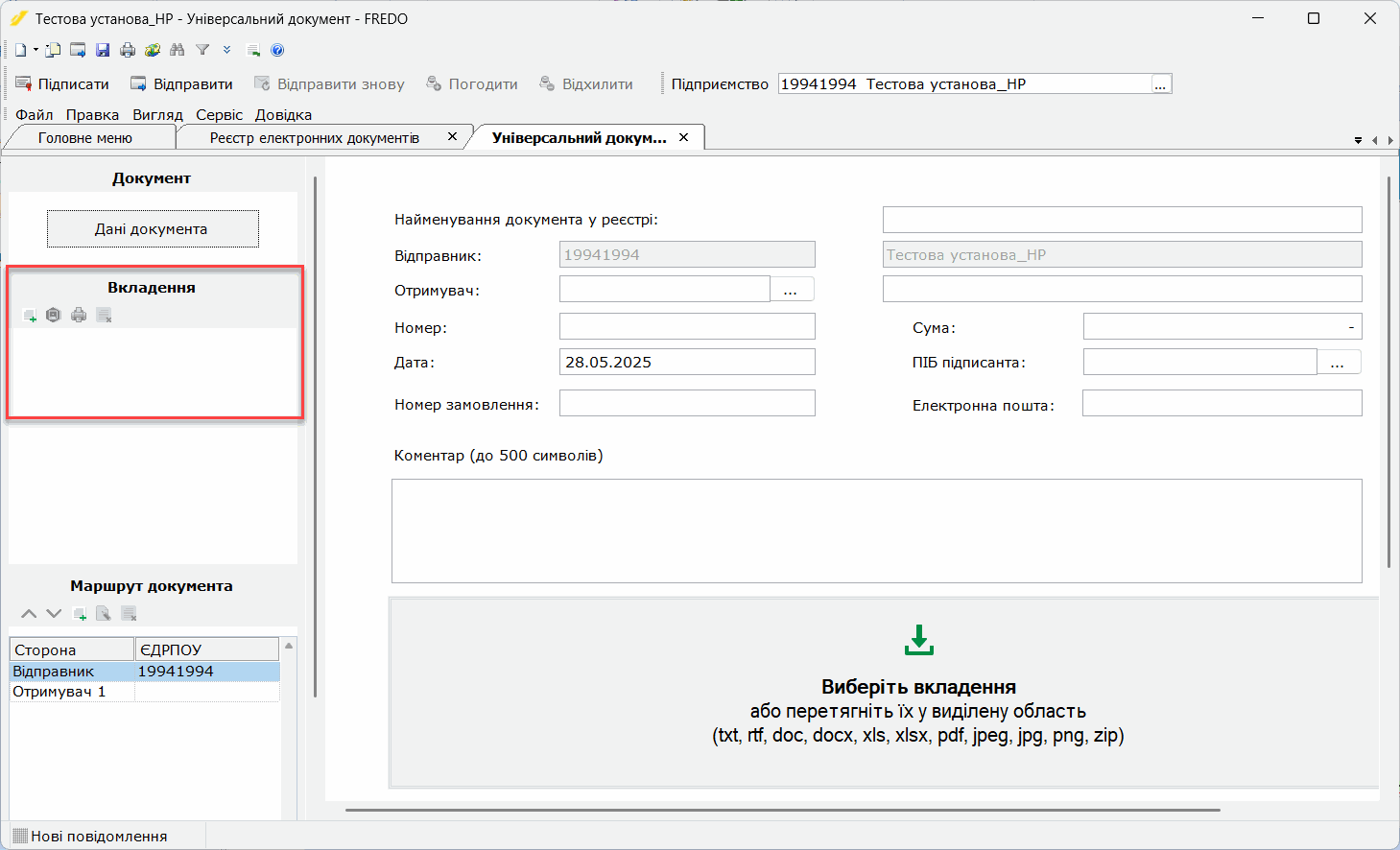Move route row down with the down chevron
The height and width of the screenshot is (850, 1400).
click(x=54, y=614)
